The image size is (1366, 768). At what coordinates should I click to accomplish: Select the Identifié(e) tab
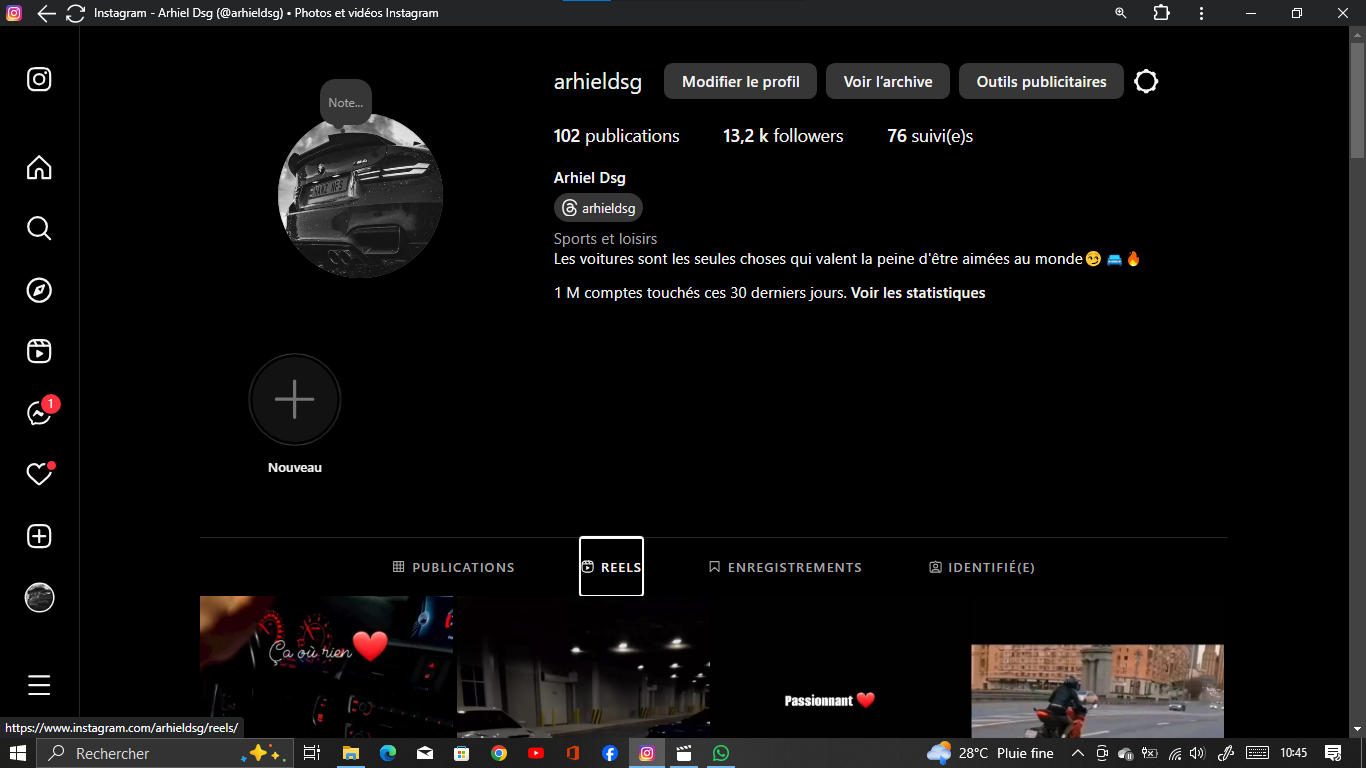[x=982, y=567]
